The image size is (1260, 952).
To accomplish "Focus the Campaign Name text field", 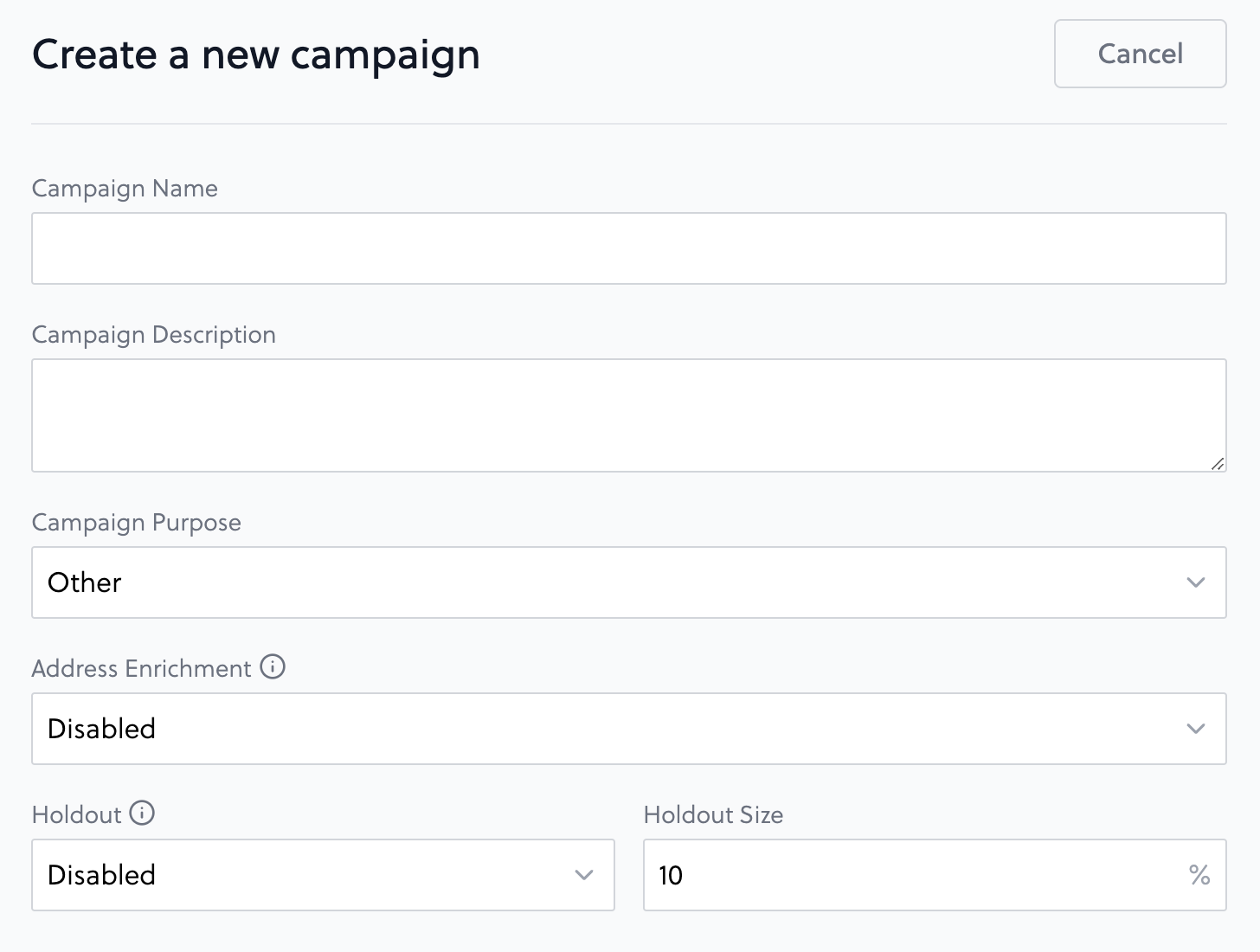I will click(629, 248).
